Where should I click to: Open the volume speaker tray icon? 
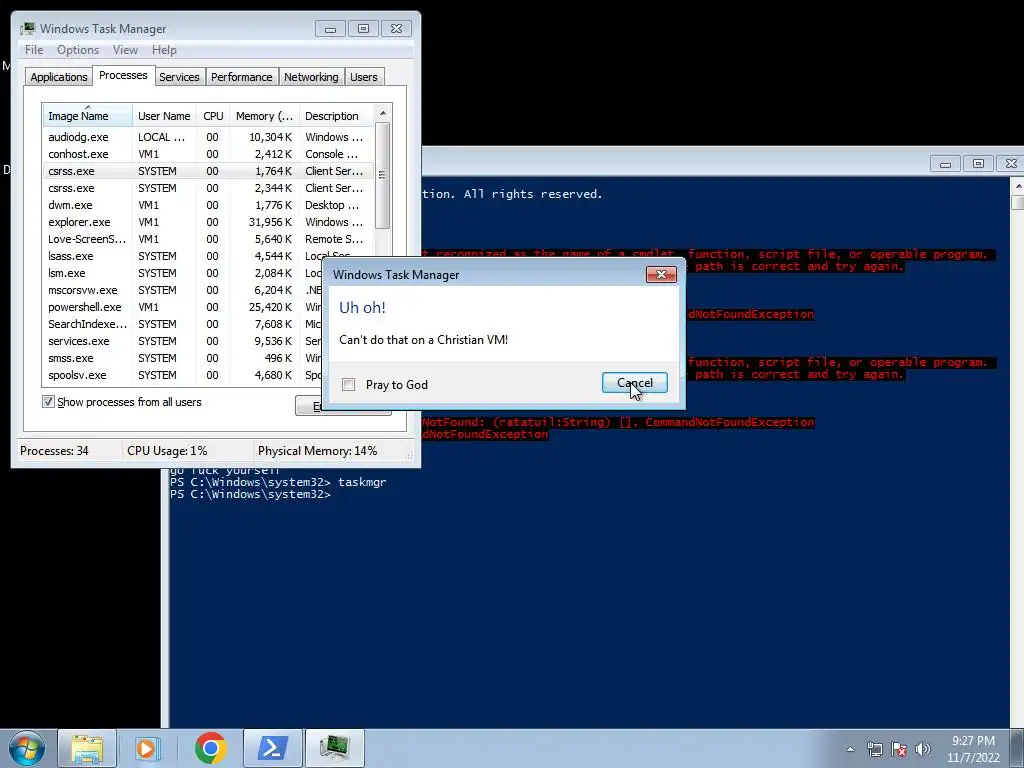[923, 749]
